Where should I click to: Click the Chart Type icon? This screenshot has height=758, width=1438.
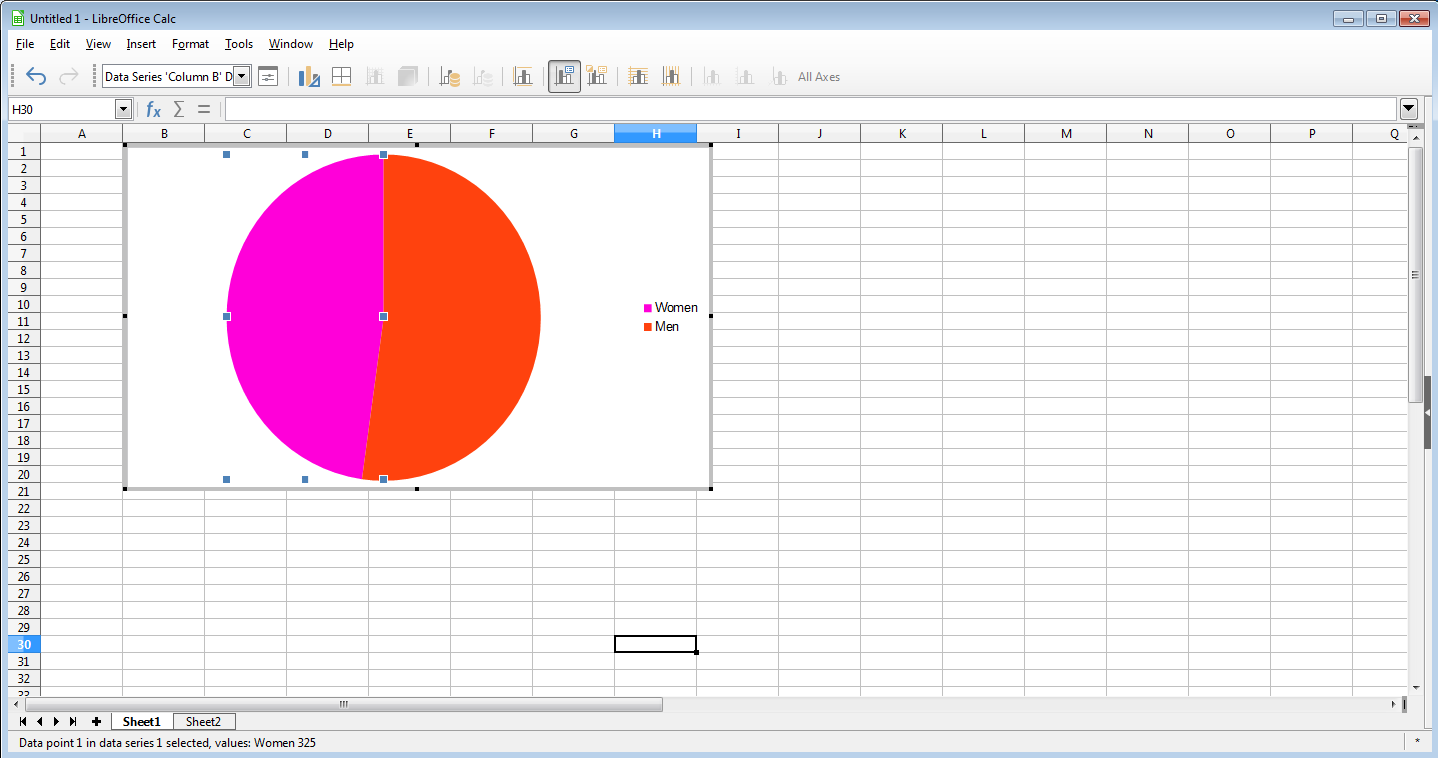pyautogui.click(x=309, y=76)
